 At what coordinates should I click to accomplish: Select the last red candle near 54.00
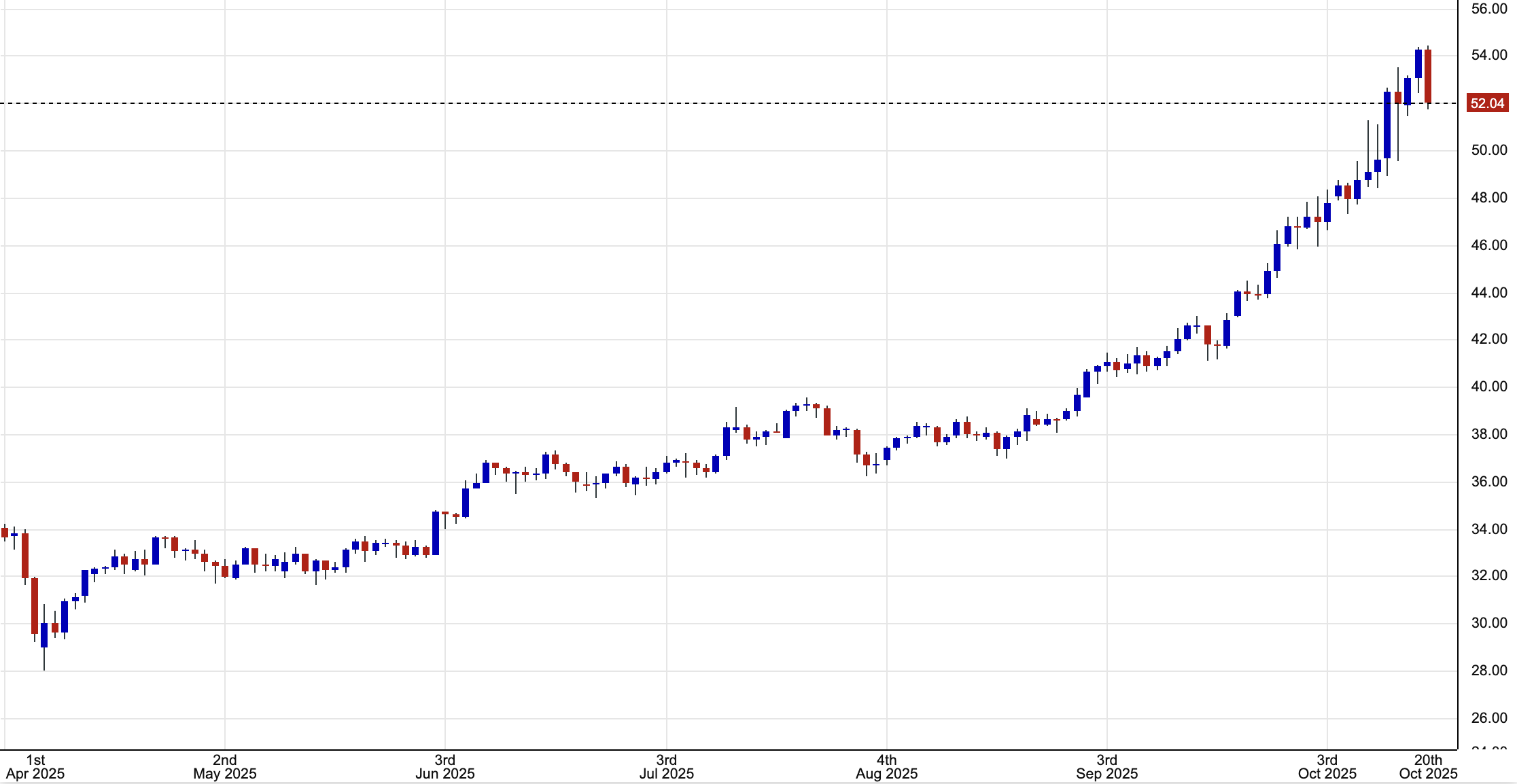tap(1428, 76)
